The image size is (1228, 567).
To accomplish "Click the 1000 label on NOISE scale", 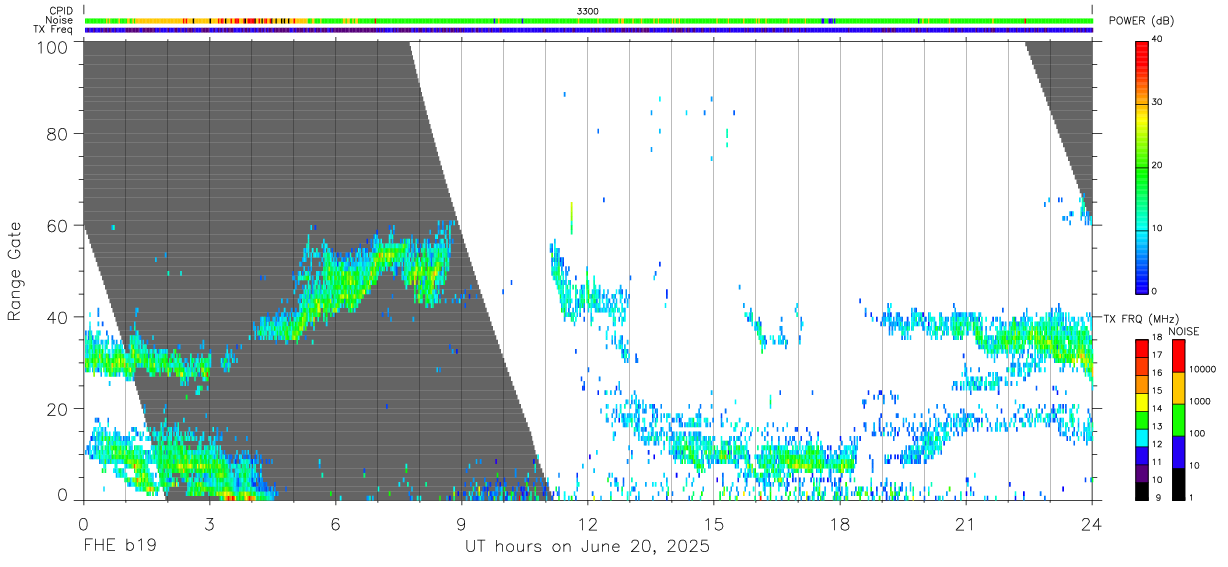I will [1201, 402].
